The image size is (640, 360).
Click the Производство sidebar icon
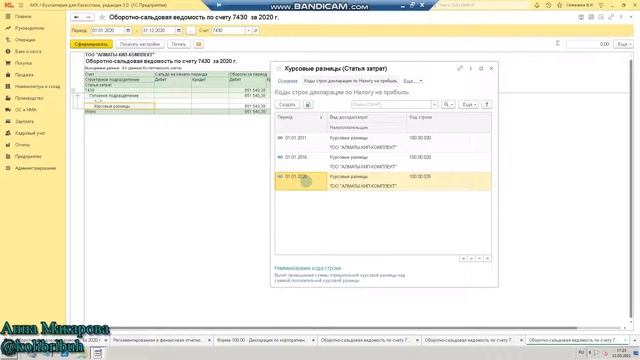click(8, 98)
